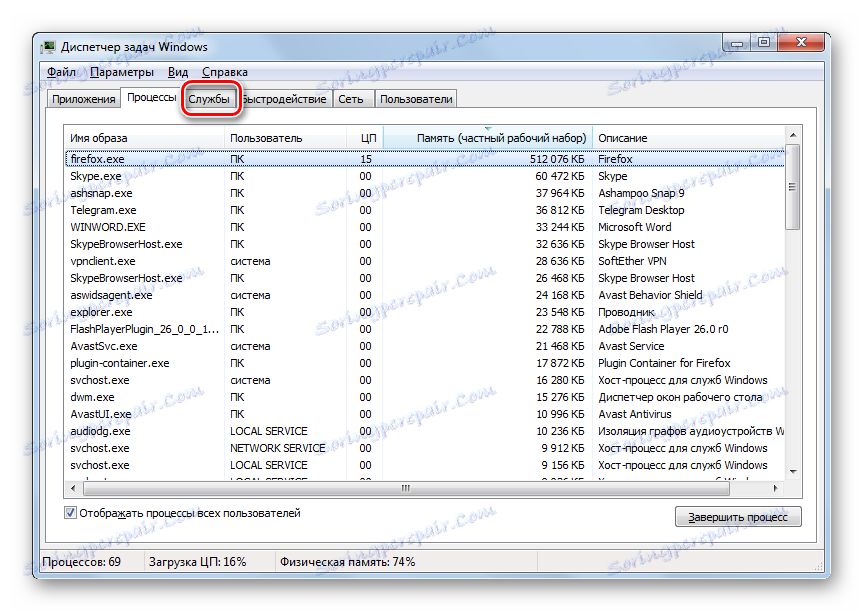Viewport: 864px width, 612px height.
Task: Select the vpnclient.exe process
Action: point(424,261)
